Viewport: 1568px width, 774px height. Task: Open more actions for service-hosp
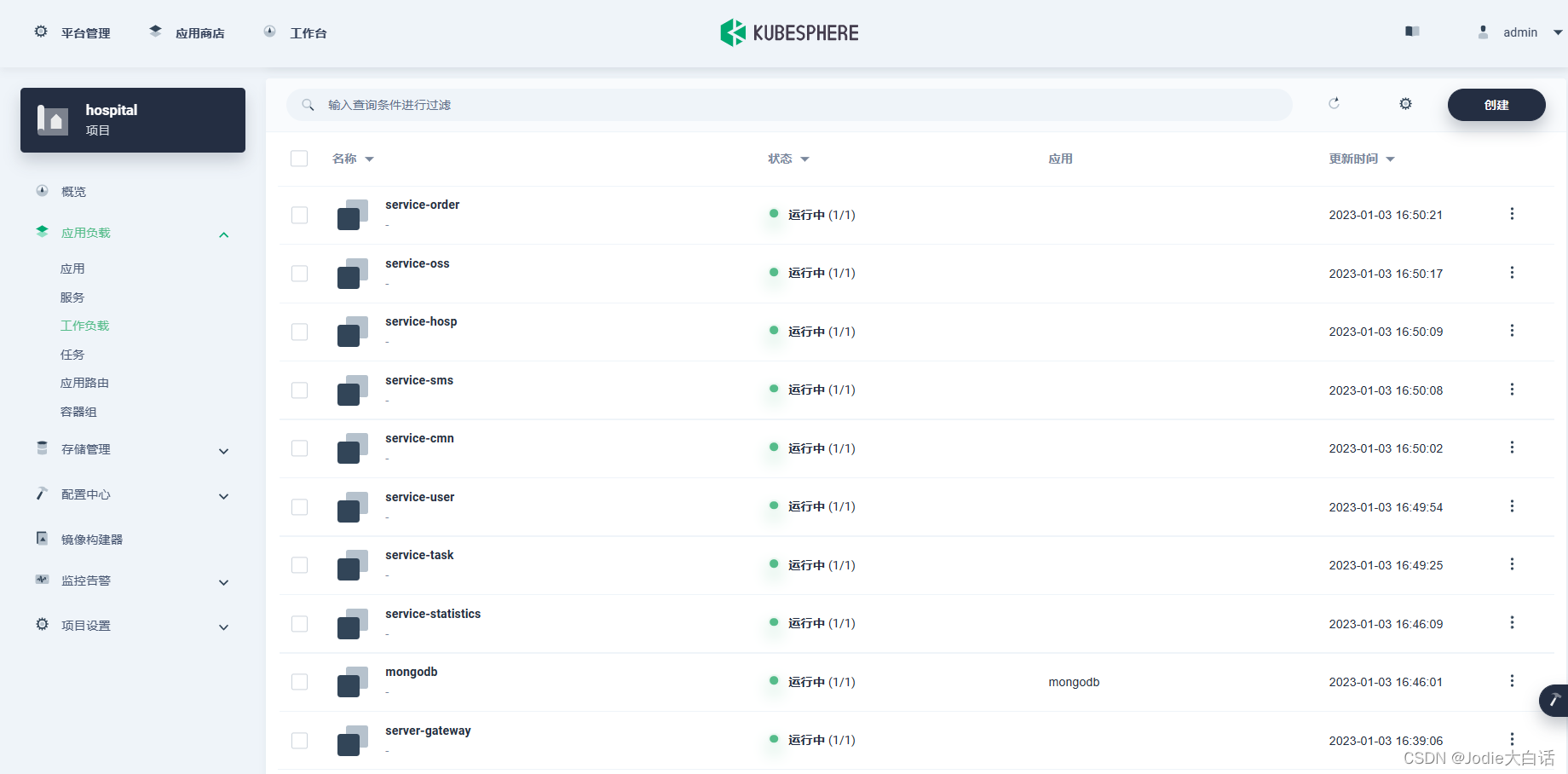tap(1512, 331)
